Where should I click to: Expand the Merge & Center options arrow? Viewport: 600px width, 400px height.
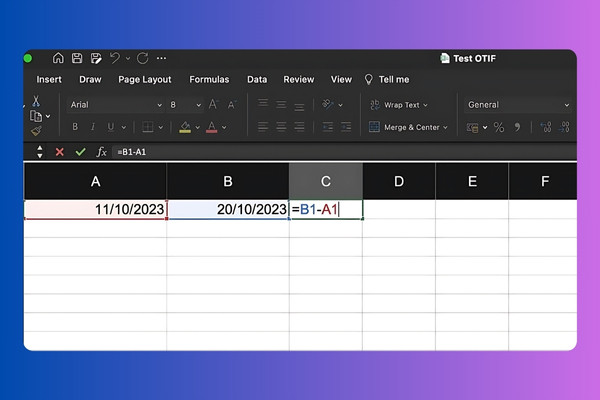tap(445, 128)
